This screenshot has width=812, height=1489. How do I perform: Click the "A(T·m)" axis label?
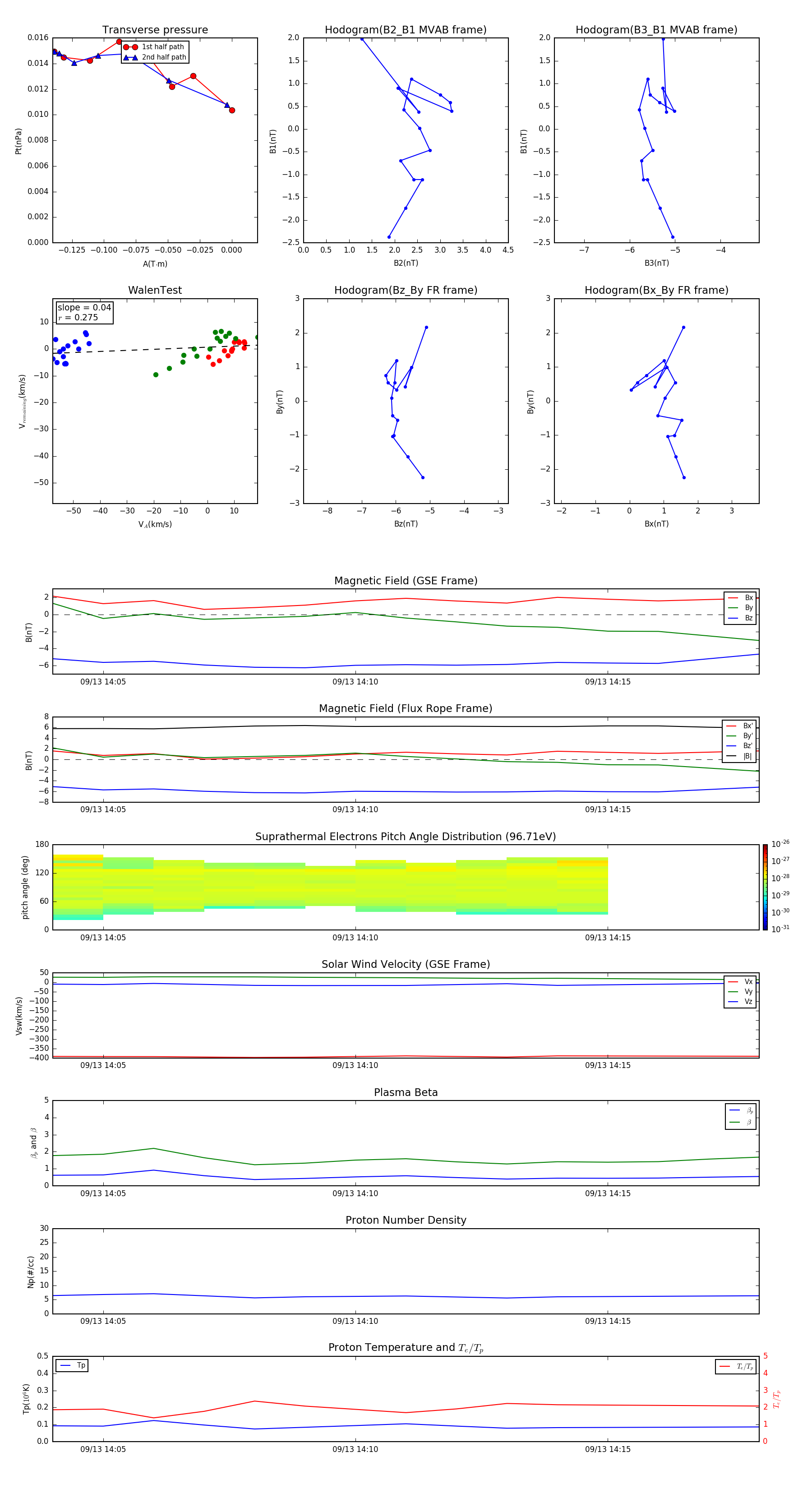pyautogui.click(x=155, y=264)
